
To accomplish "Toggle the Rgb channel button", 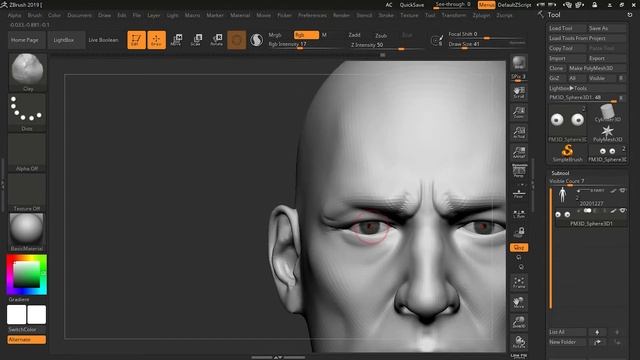I will tap(306, 35).
